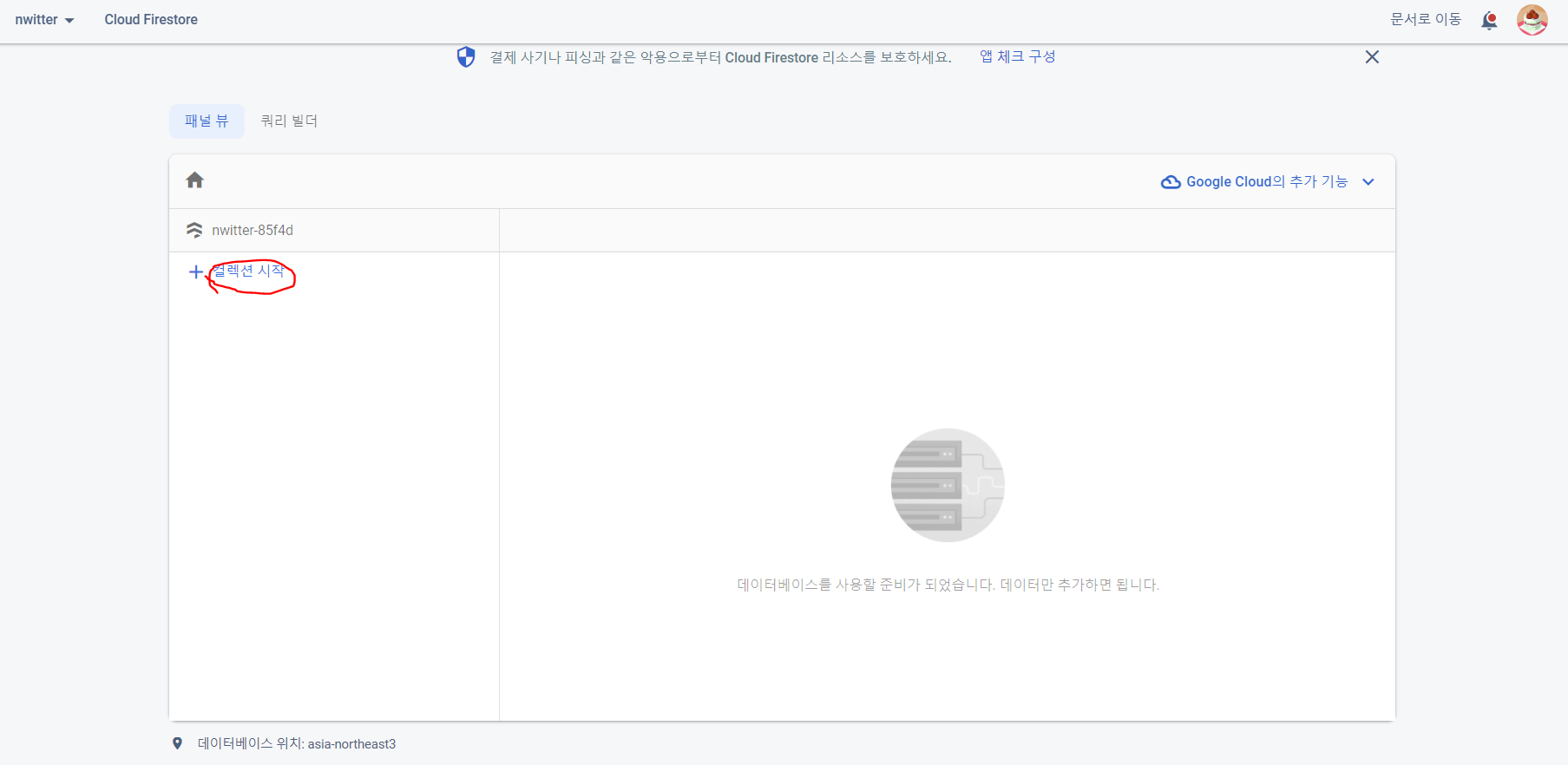Open the nwitter project dropdown
The image size is (1568, 765).
click(44, 20)
